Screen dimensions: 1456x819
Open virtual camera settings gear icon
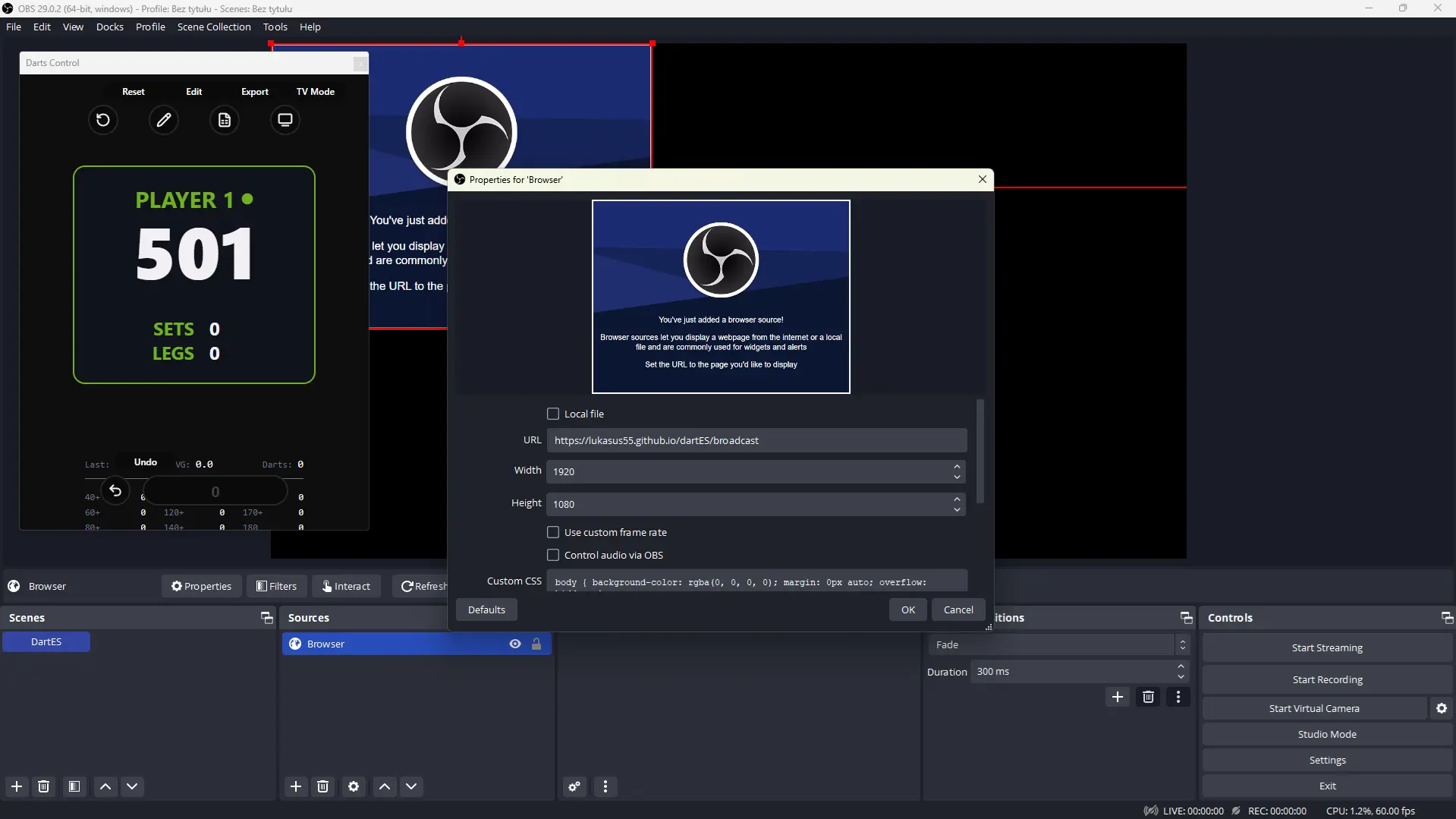click(1442, 708)
